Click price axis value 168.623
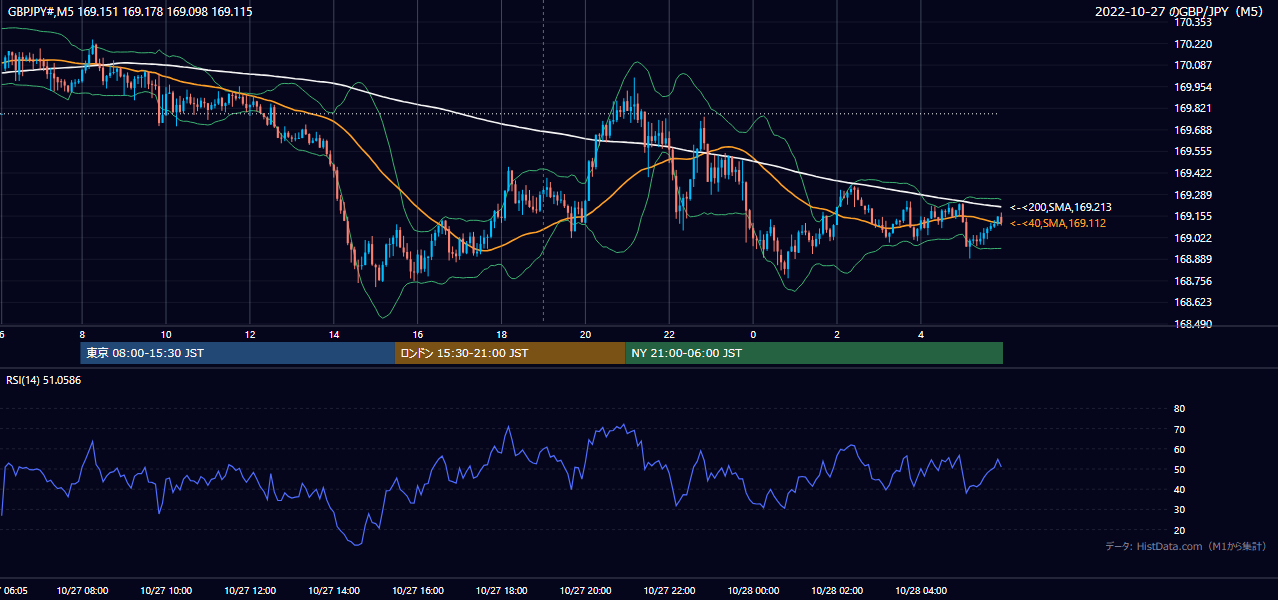The image size is (1278, 600). 1193,302
